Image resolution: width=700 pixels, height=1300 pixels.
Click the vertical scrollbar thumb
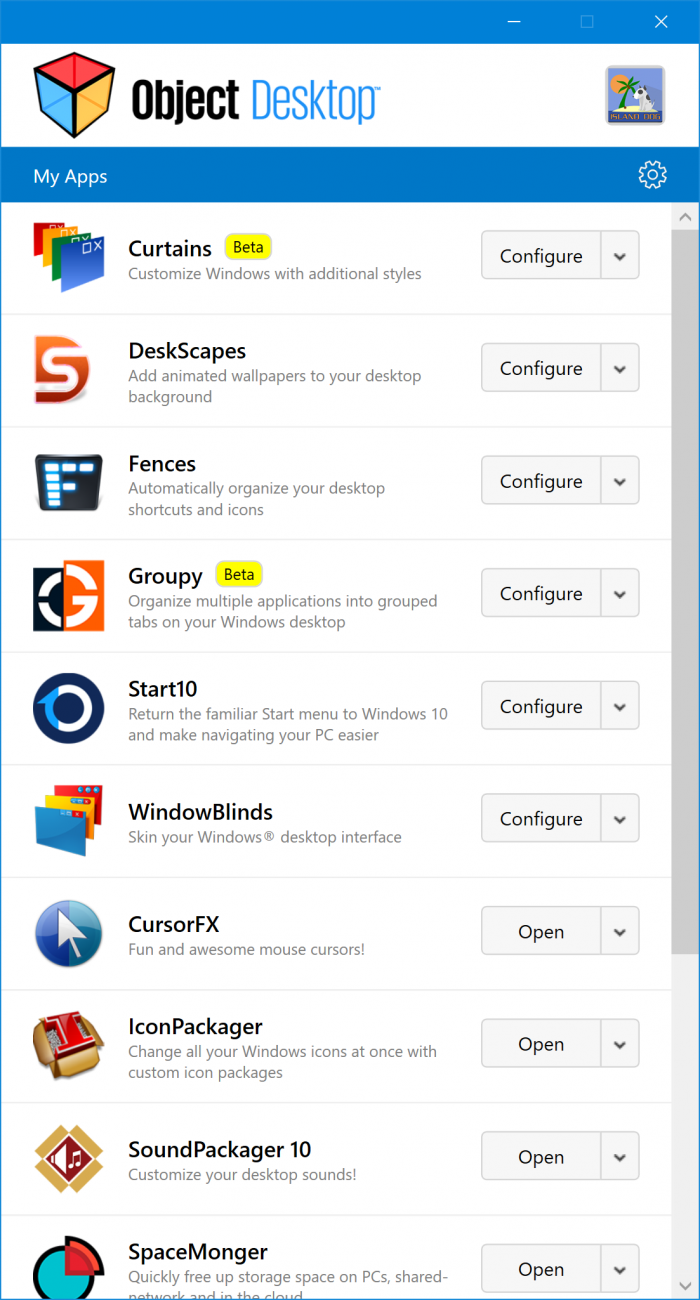(685, 592)
